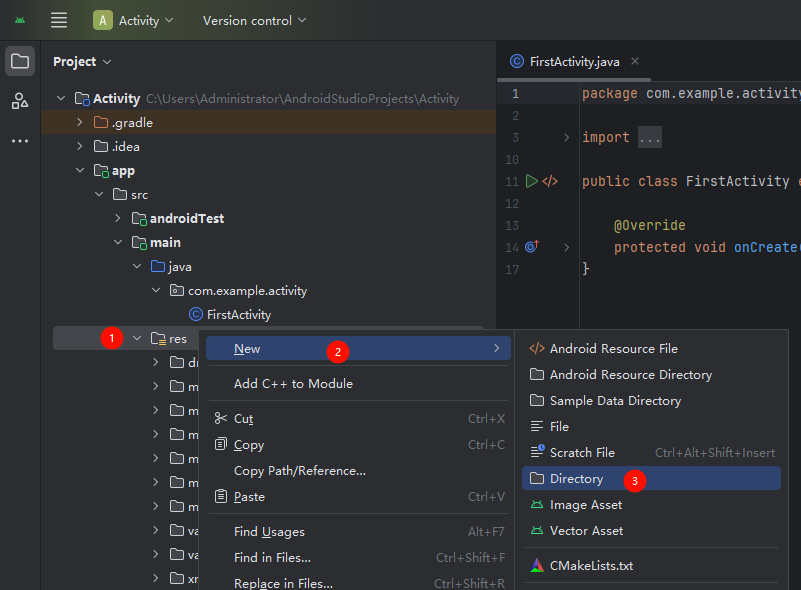Open the New submenu
Image resolution: width=801 pixels, height=590 pixels.
358,348
